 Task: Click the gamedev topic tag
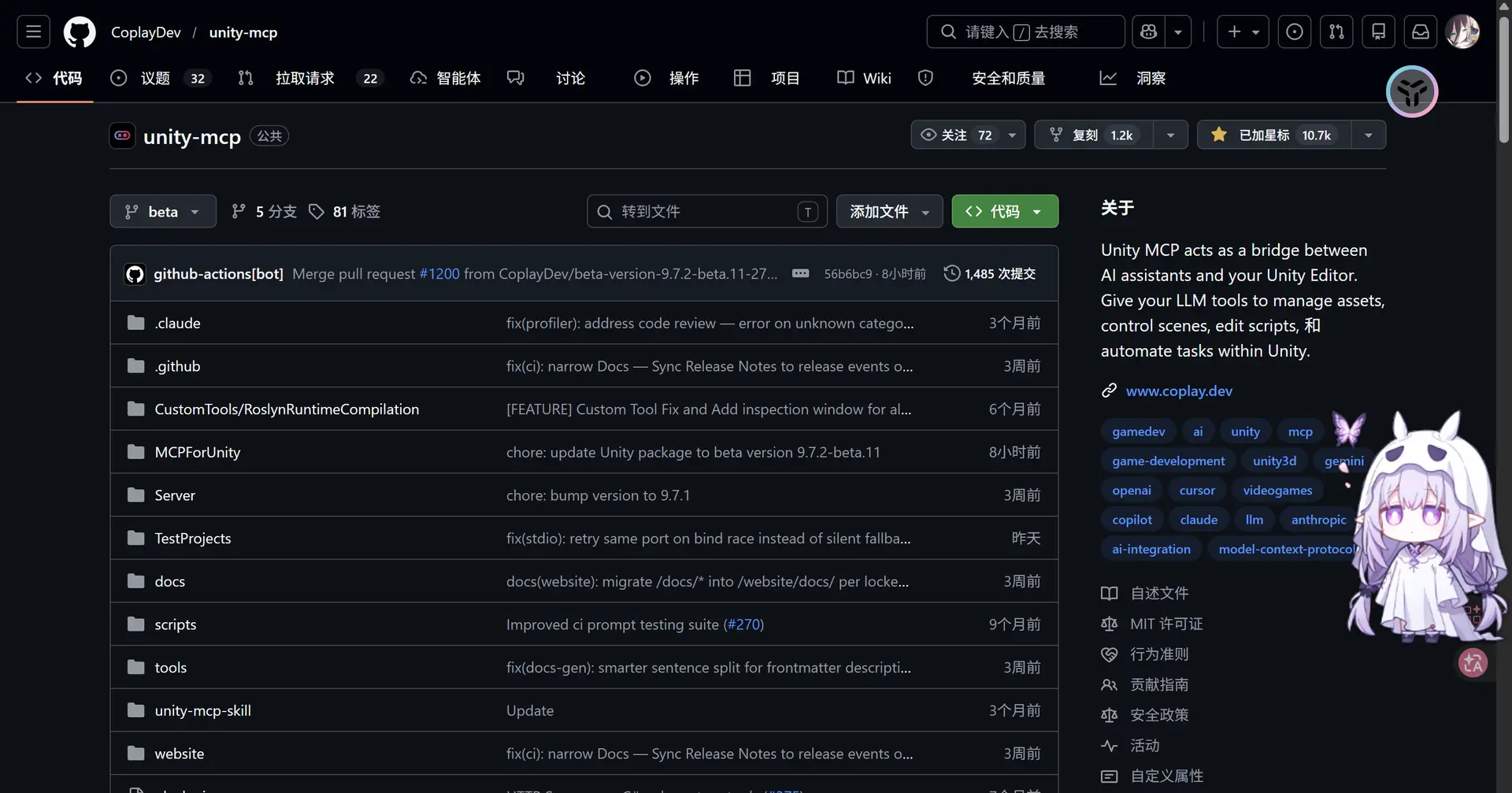(1138, 432)
